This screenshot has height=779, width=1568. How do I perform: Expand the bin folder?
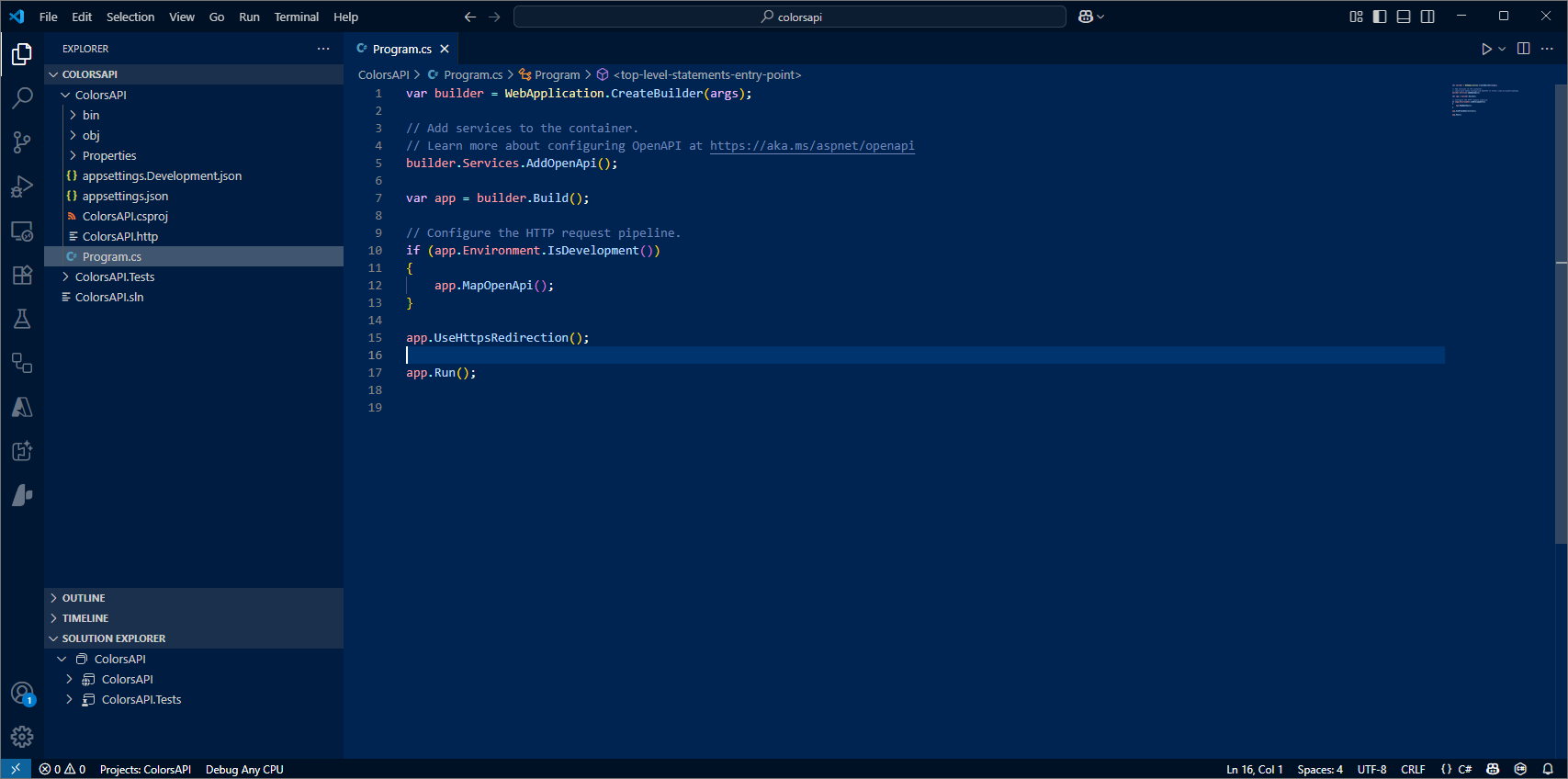91,115
